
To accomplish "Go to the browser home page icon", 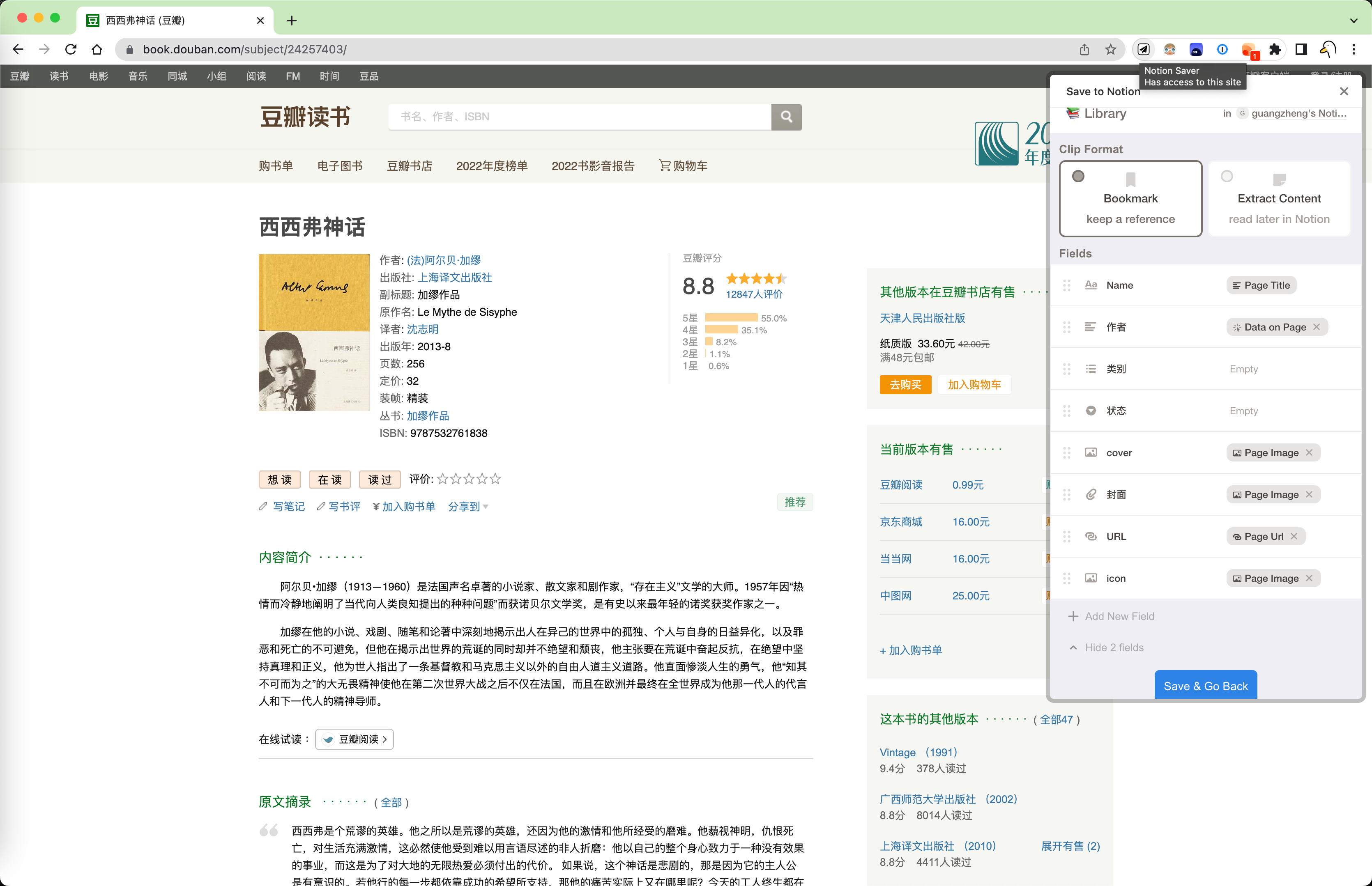I will point(97,50).
